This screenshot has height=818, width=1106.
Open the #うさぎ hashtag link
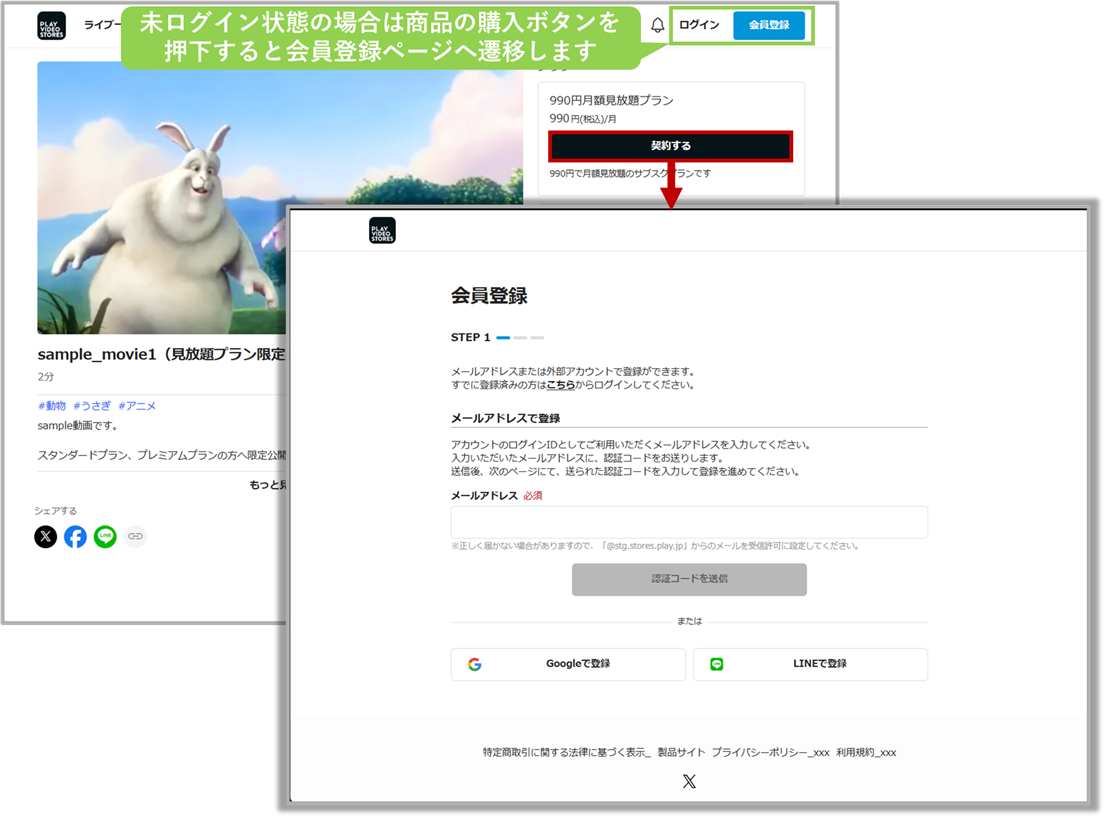92,406
